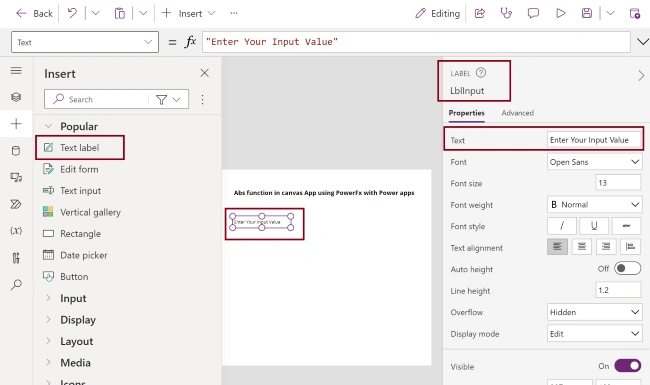Click the Font size field
Screen dimensions: 650x385
click(618, 183)
